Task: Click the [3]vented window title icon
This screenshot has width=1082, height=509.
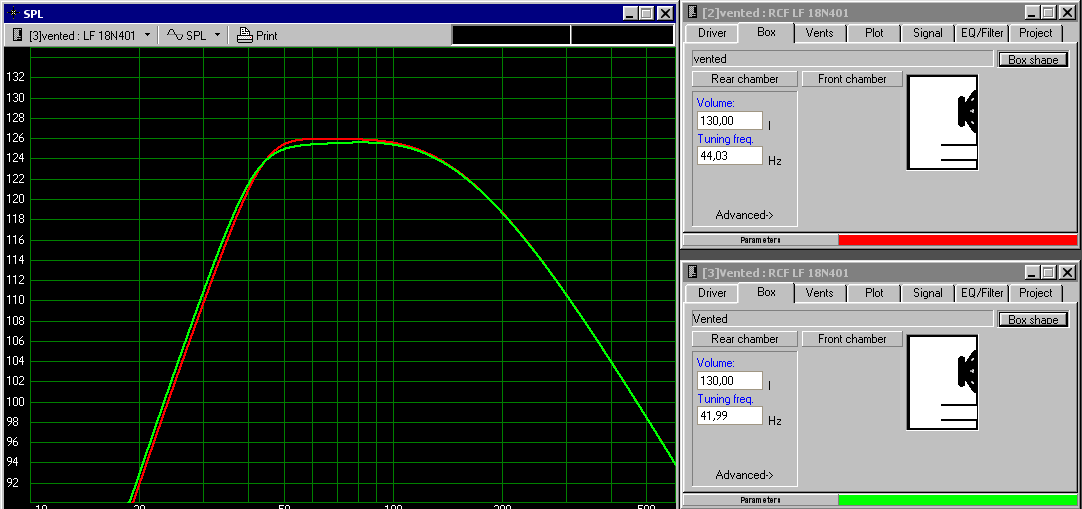Action: 693,272
